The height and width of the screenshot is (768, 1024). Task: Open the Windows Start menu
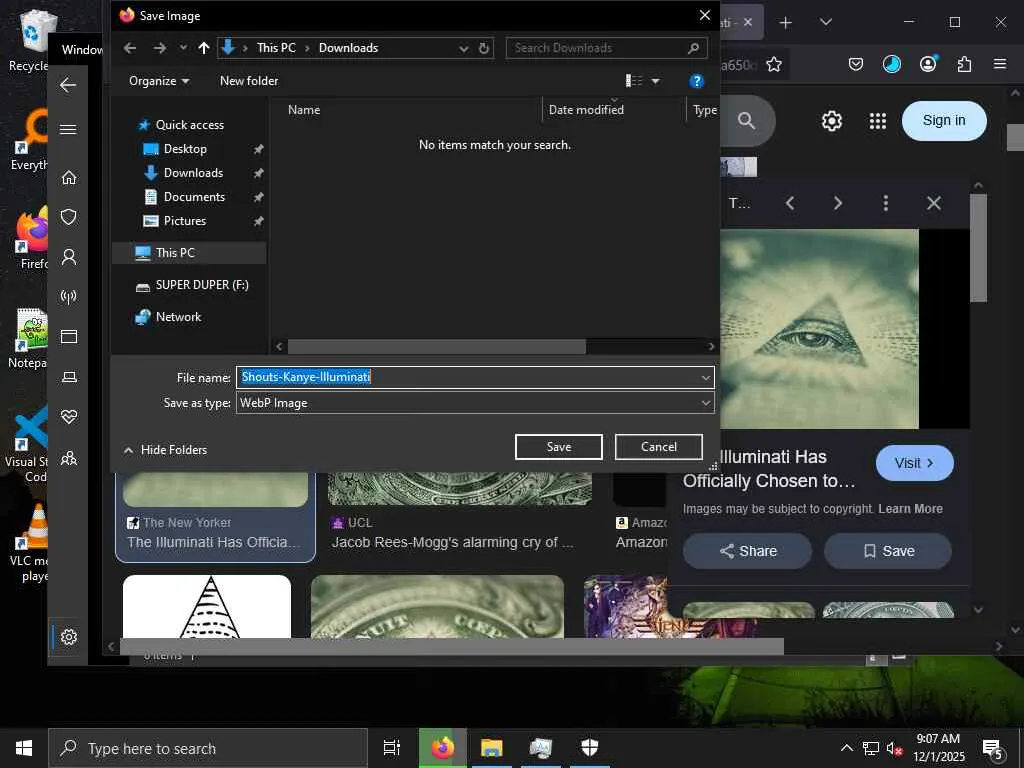pyautogui.click(x=24, y=748)
